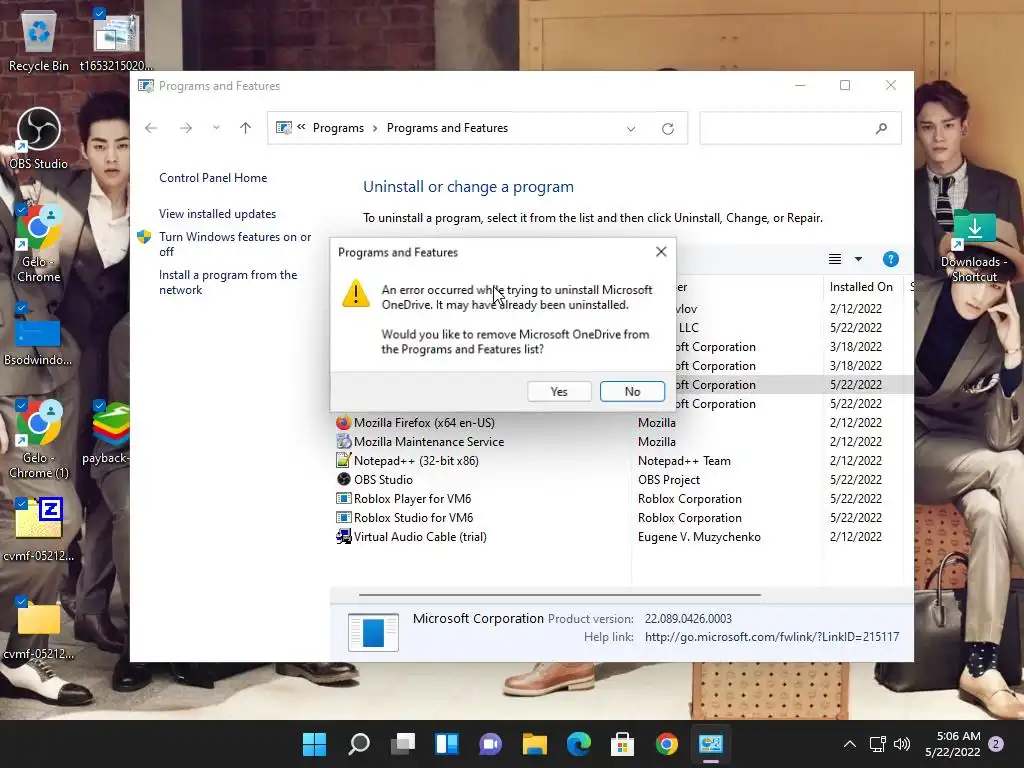Click No in the error dialog
This screenshot has height=768, width=1024.
pyautogui.click(x=632, y=391)
